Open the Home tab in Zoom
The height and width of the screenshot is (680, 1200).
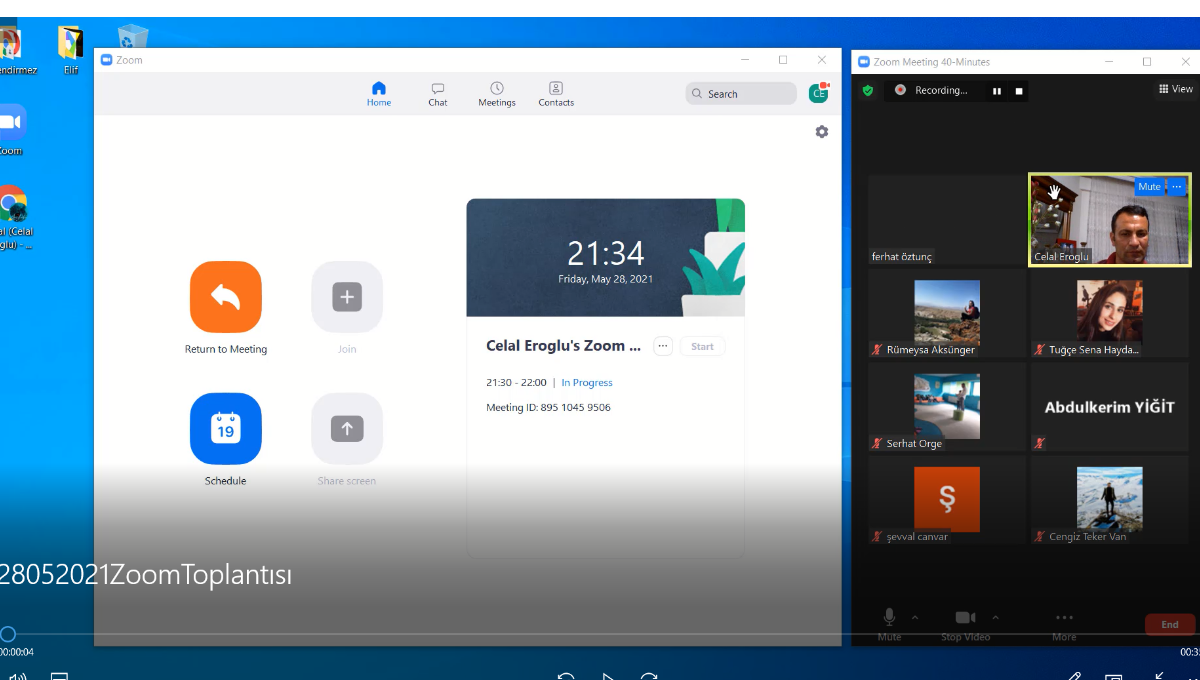(x=379, y=94)
